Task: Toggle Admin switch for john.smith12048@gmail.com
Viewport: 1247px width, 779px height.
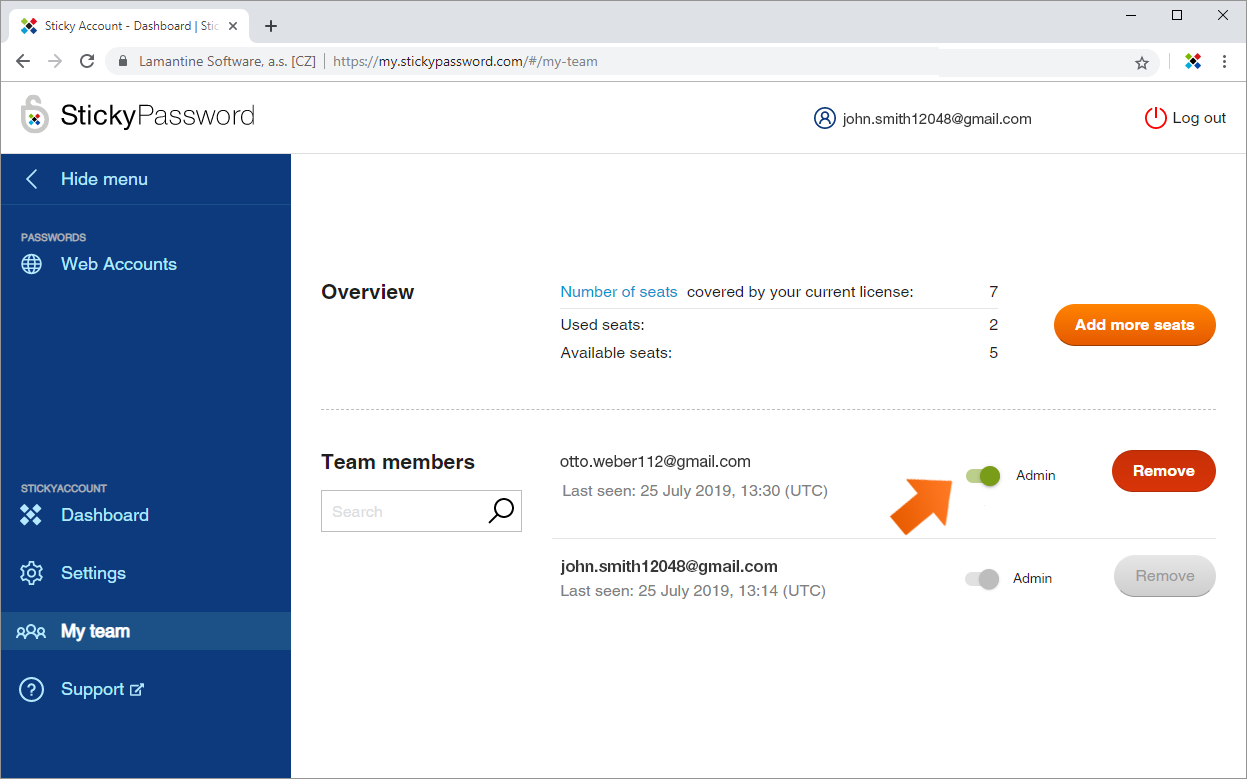Action: (x=982, y=579)
